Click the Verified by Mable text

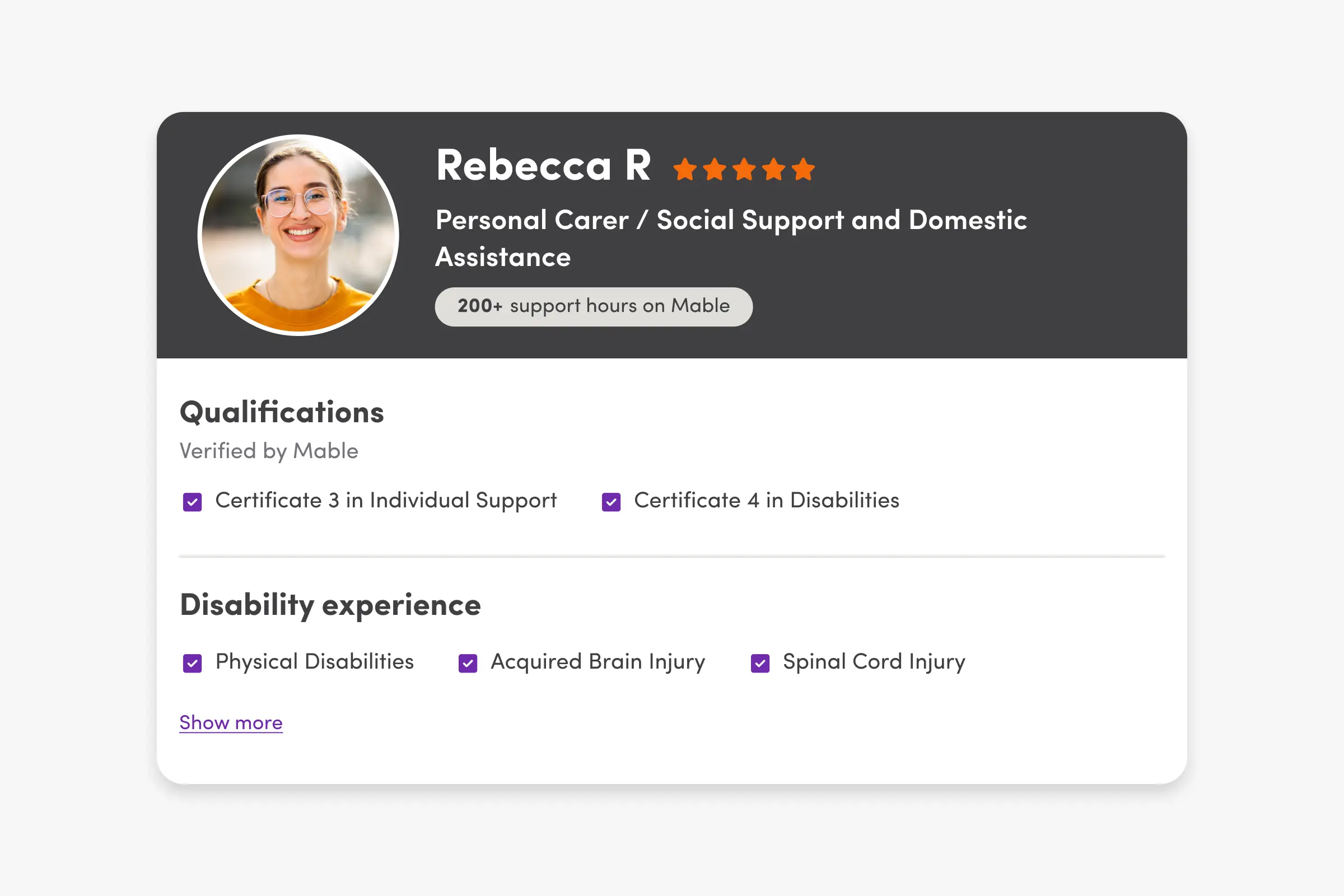[269, 451]
